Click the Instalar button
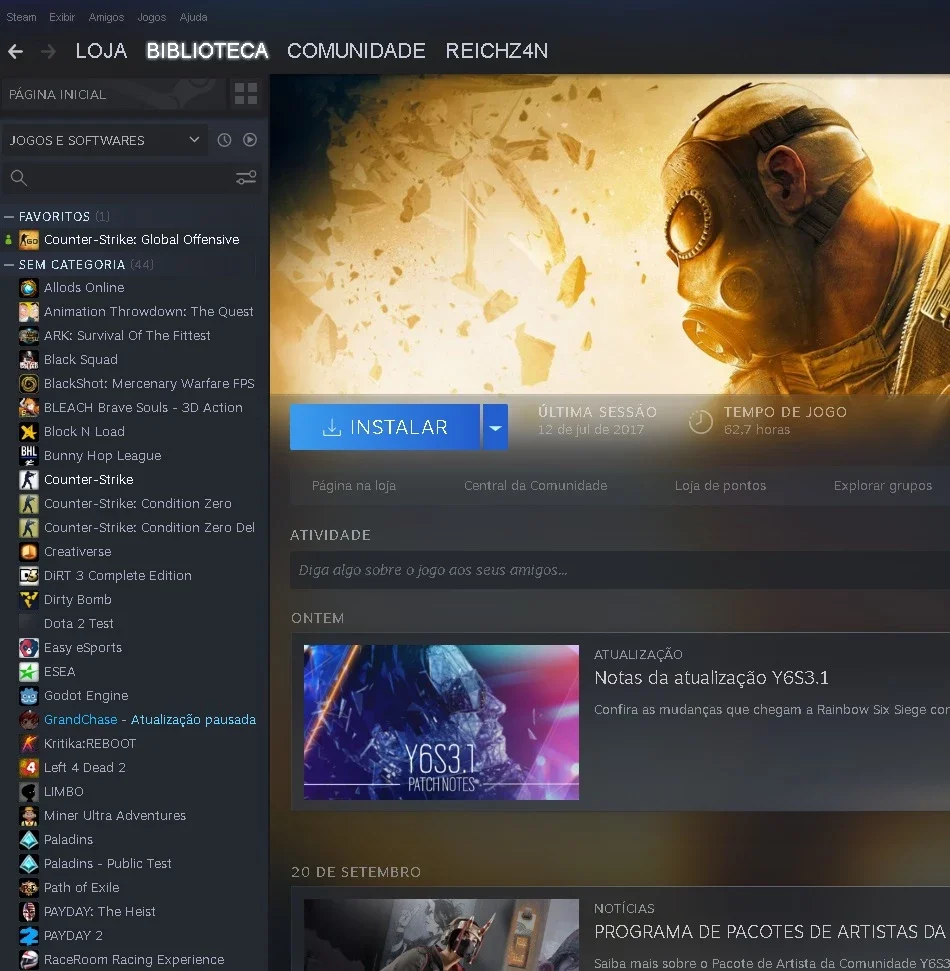Screen dimensions: 950x971 coord(385,427)
